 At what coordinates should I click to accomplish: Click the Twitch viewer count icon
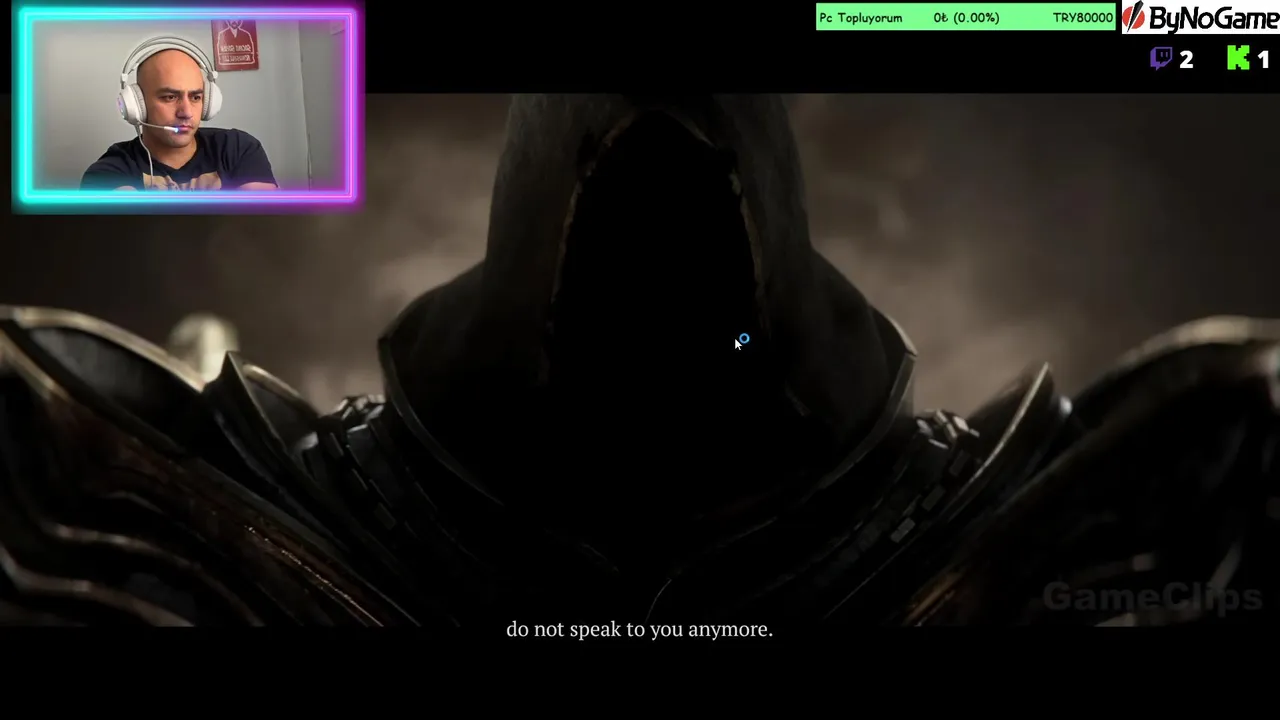1160,59
